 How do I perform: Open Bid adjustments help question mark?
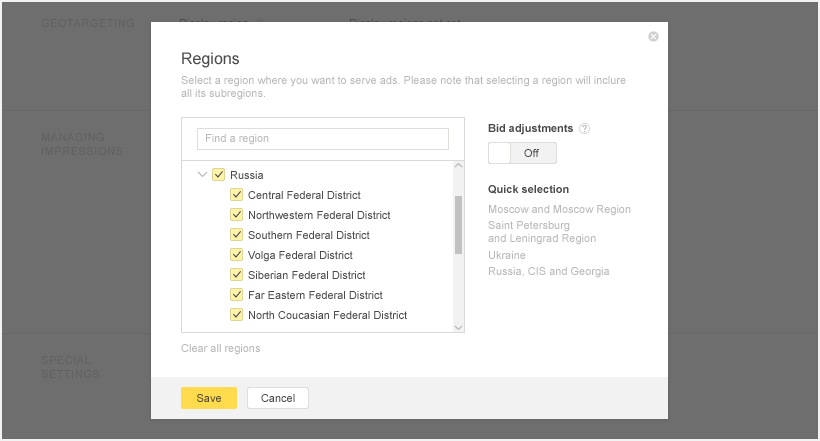(585, 129)
